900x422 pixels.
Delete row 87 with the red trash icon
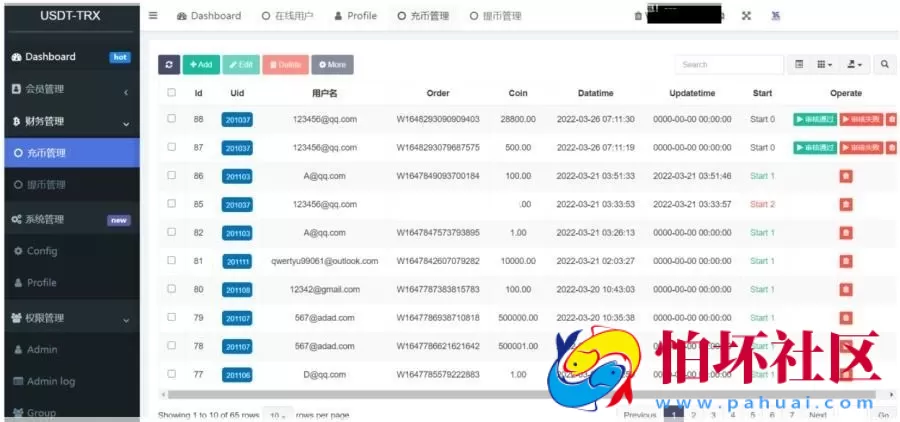891,148
